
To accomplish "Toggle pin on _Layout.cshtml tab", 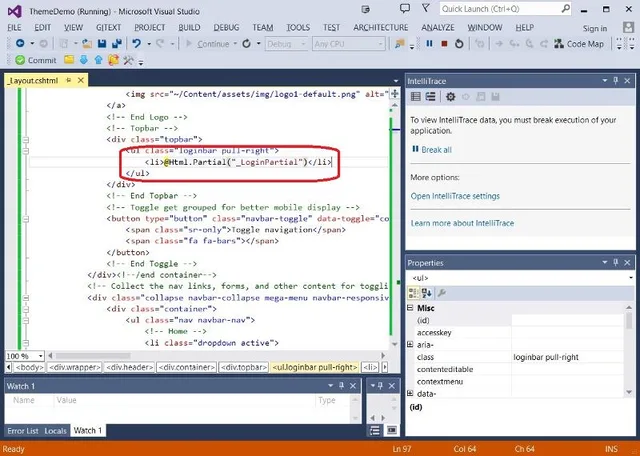I will coord(69,80).
